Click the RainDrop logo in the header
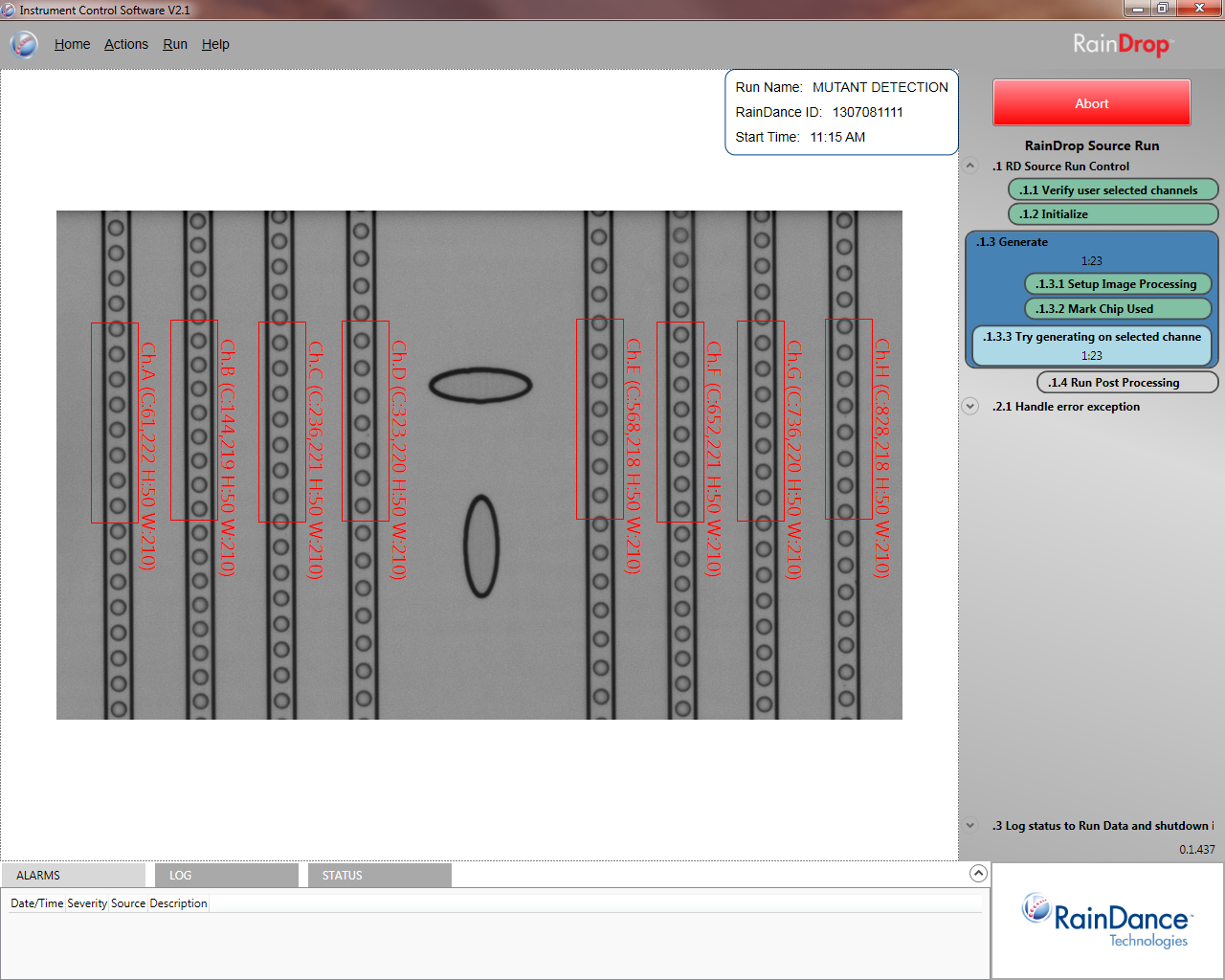The image size is (1225, 980). tap(1123, 44)
